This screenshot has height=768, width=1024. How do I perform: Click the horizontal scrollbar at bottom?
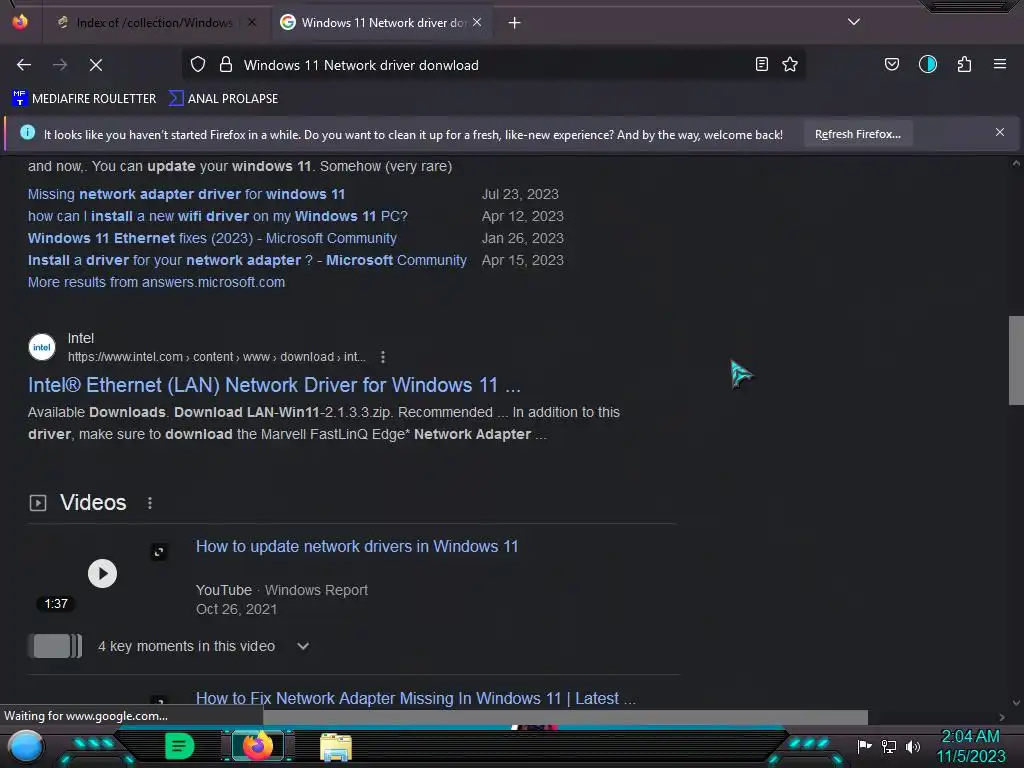point(566,717)
